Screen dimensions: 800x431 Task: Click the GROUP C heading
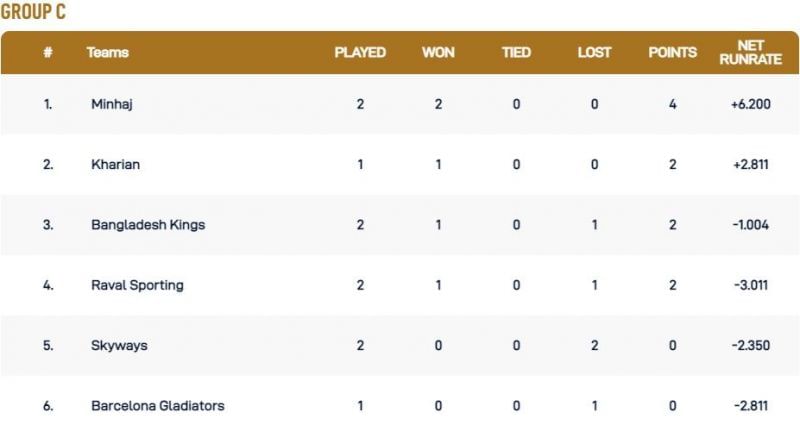coord(35,12)
